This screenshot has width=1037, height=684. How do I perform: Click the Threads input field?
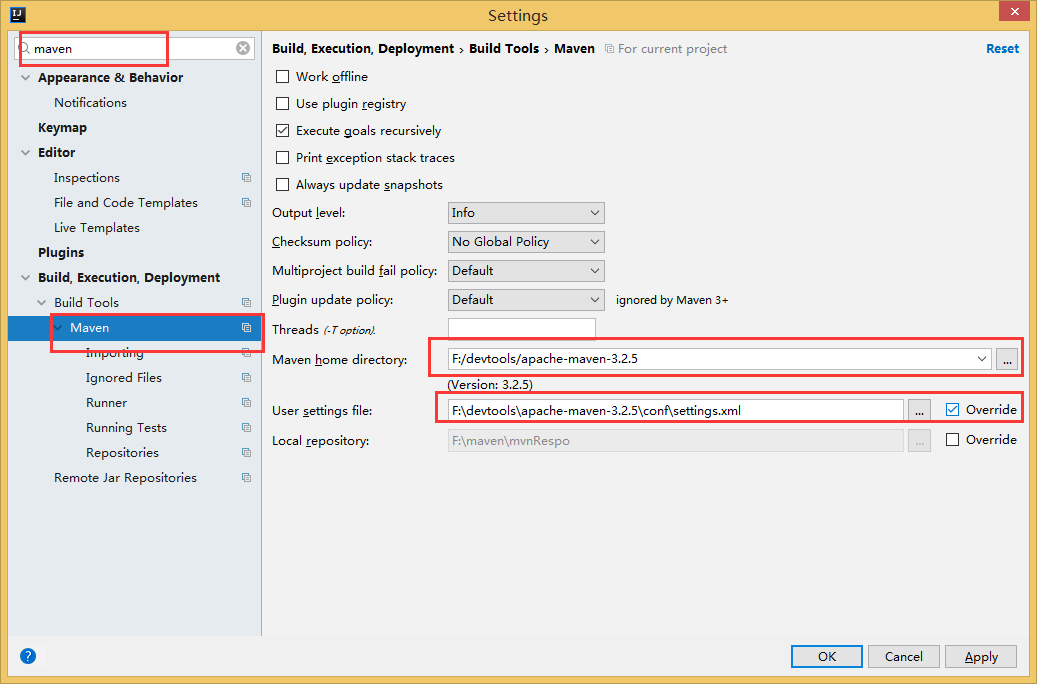click(522, 329)
